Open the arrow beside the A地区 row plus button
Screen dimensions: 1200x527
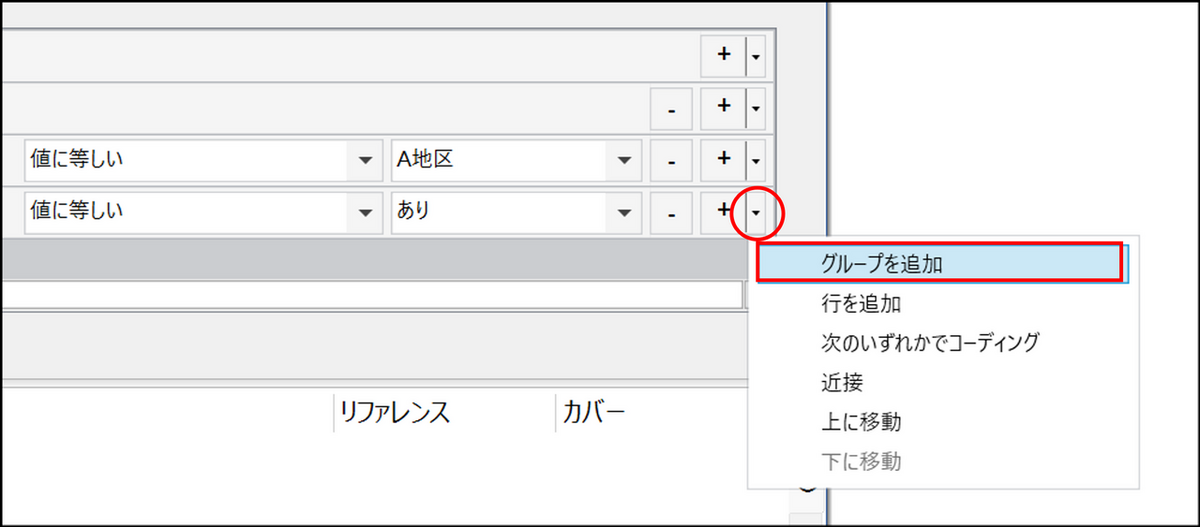(756, 160)
